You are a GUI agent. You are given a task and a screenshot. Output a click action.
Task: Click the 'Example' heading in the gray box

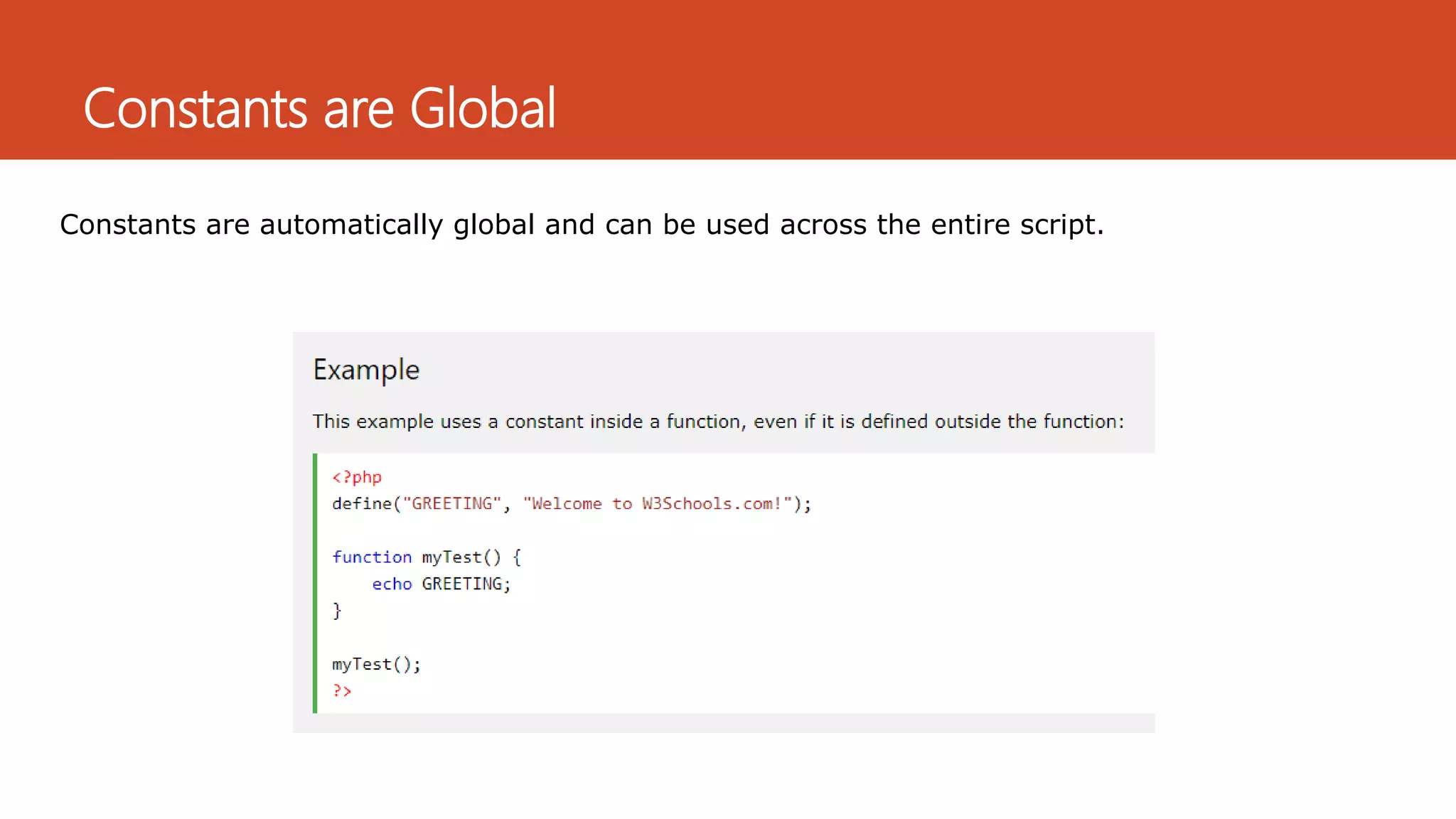point(366,370)
